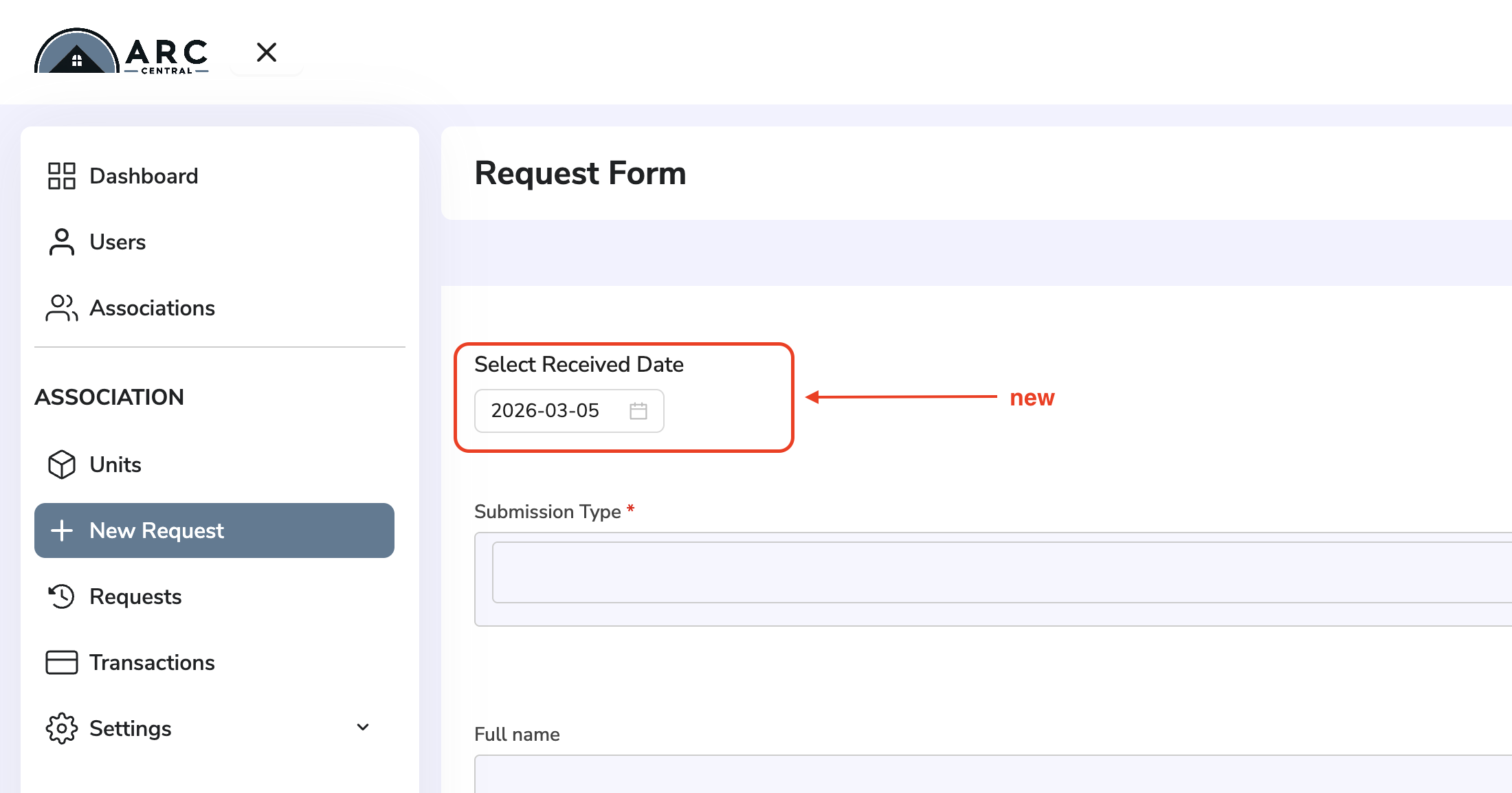Open the Submission Type dropdown field
Image resolution: width=1512 pixels, height=793 pixels.
click(1001, 572)
